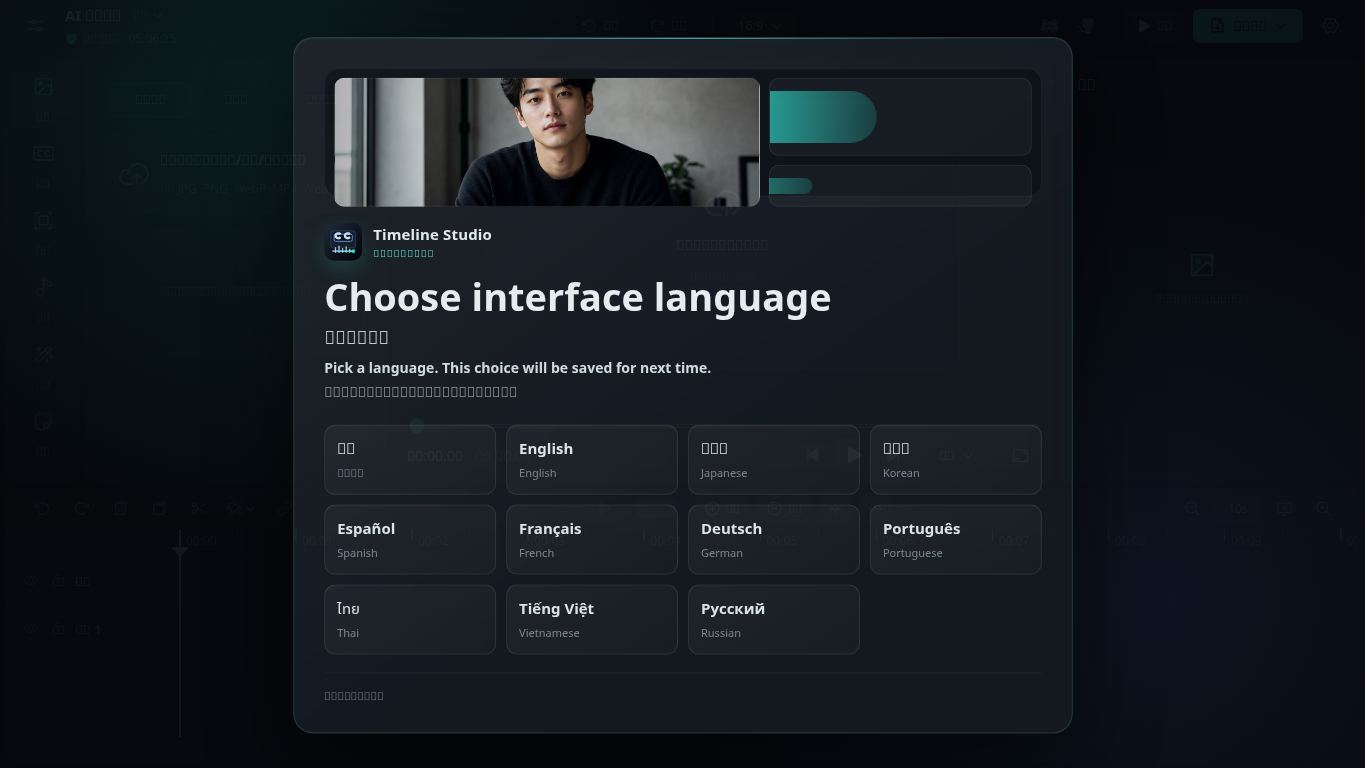Open the image media panel in the sidebar
1365x768 pixels.
(x=43, y=87)
